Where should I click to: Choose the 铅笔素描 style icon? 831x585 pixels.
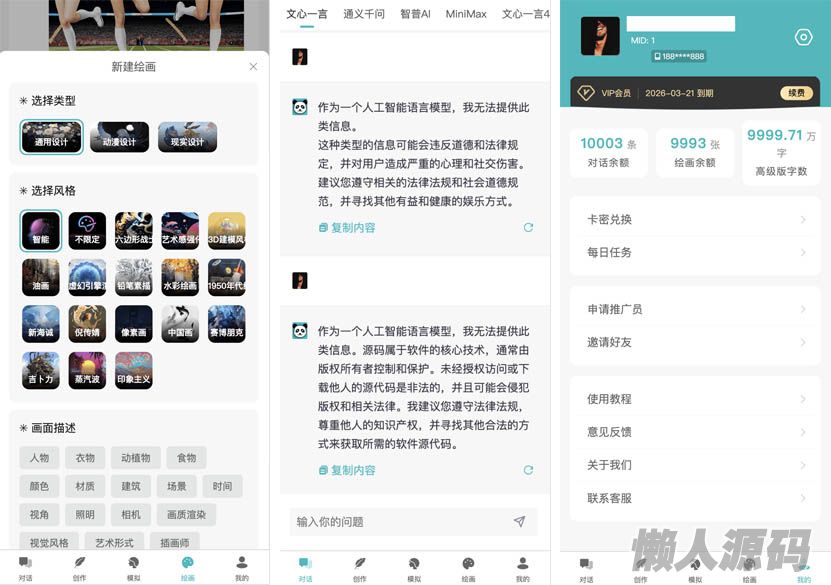pos(134,277)
